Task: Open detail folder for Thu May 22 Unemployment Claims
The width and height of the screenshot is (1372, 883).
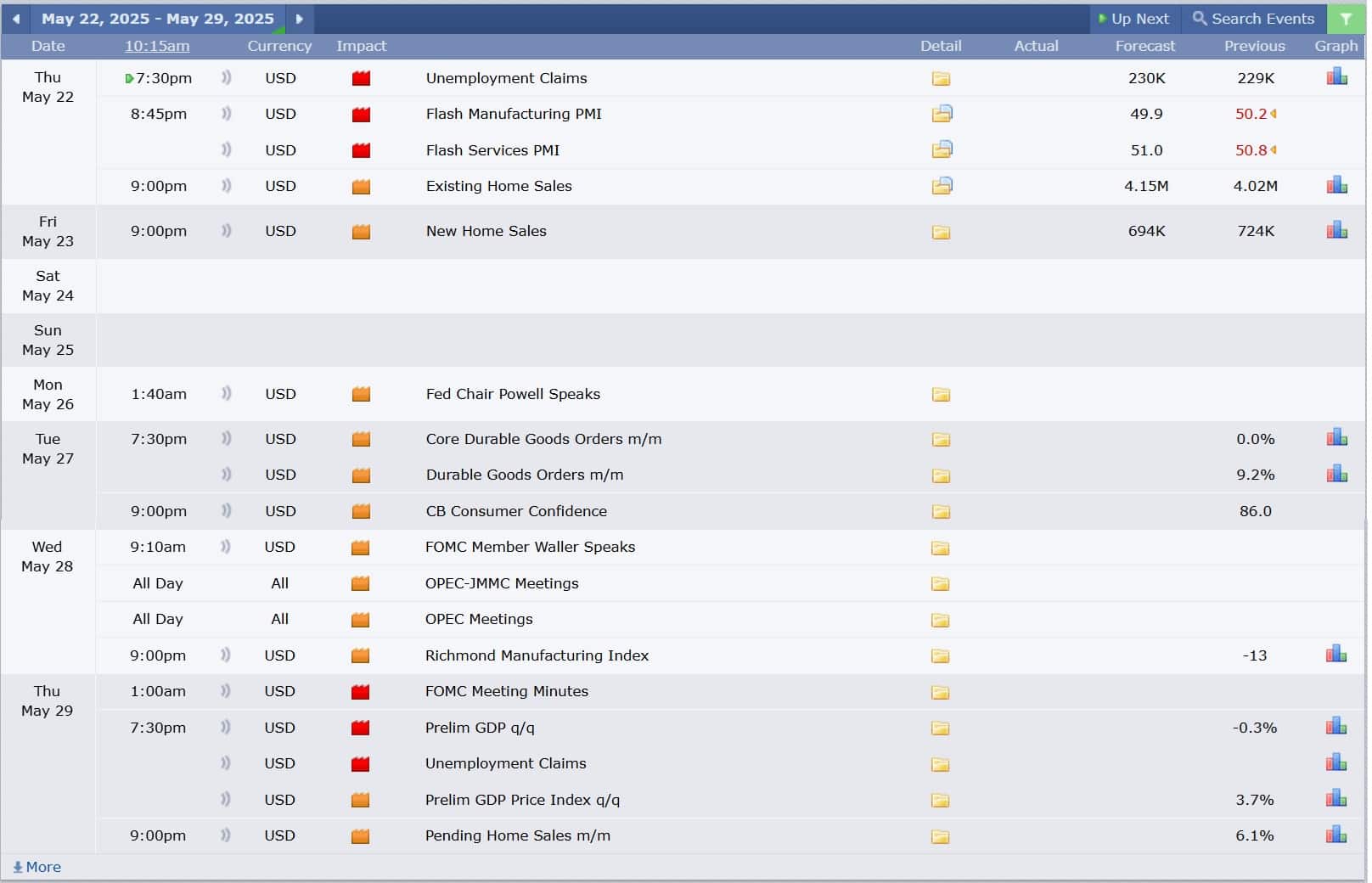Action: point(941,79)
